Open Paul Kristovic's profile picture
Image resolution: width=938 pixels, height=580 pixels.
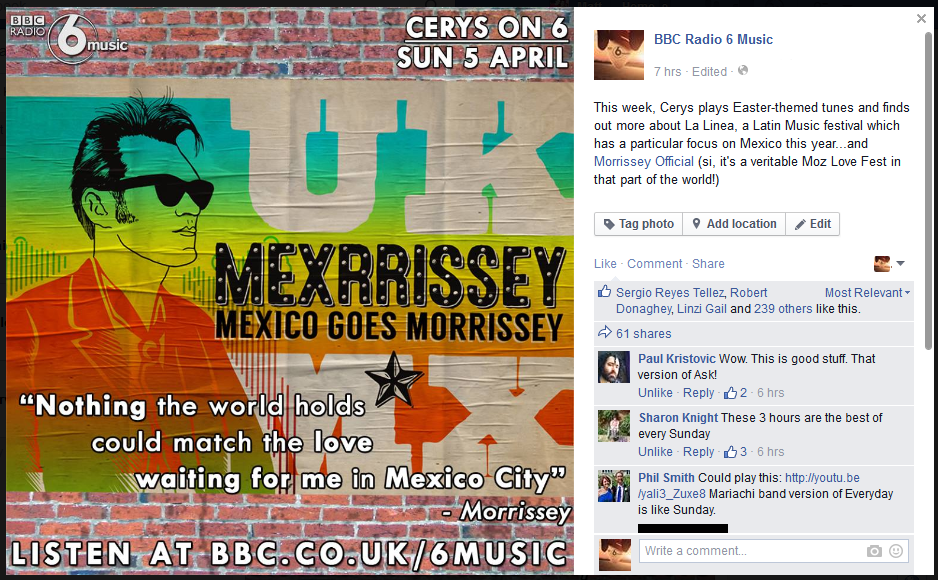tap(614, 367)
